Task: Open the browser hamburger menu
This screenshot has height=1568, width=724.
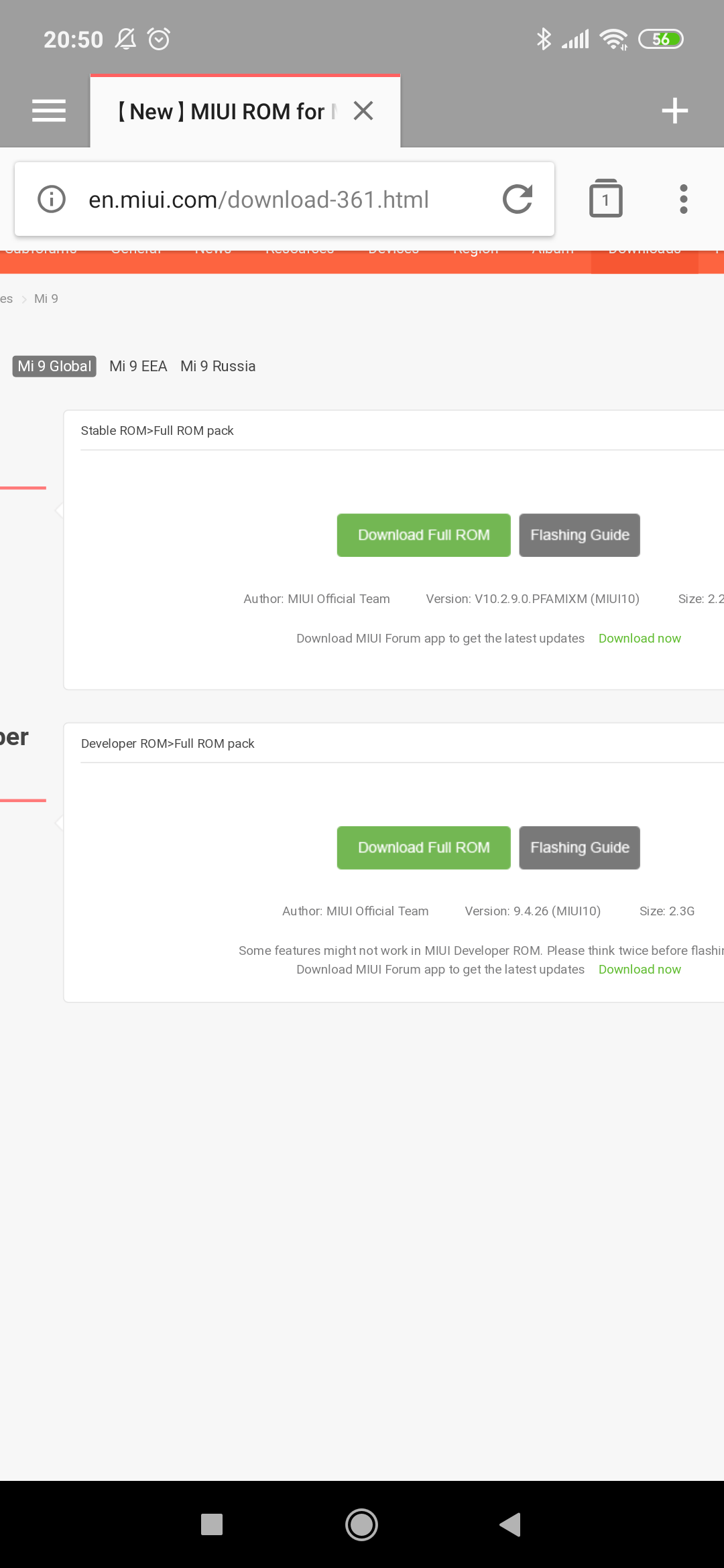Action: pyautogui.click(x=49, y=111)
